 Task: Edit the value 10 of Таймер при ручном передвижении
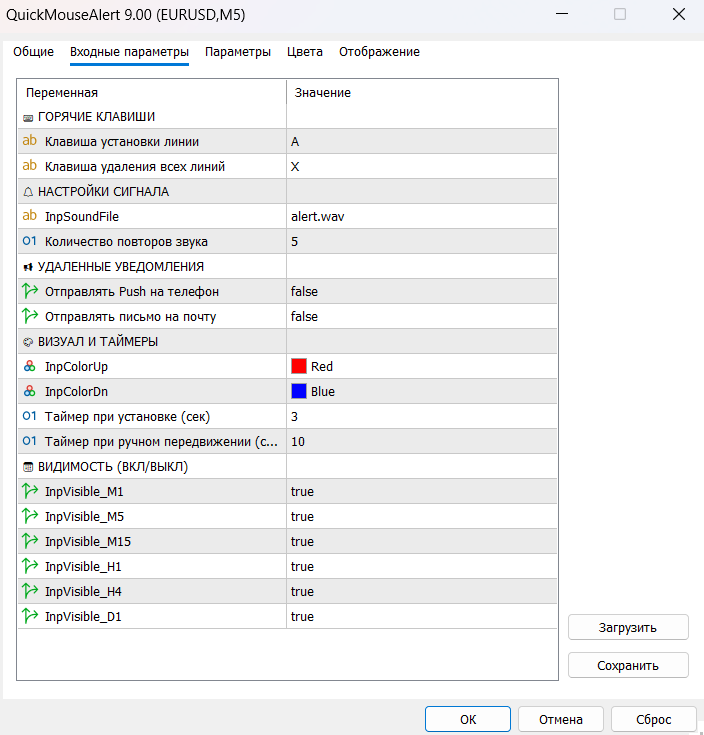(x=422, y=442)
